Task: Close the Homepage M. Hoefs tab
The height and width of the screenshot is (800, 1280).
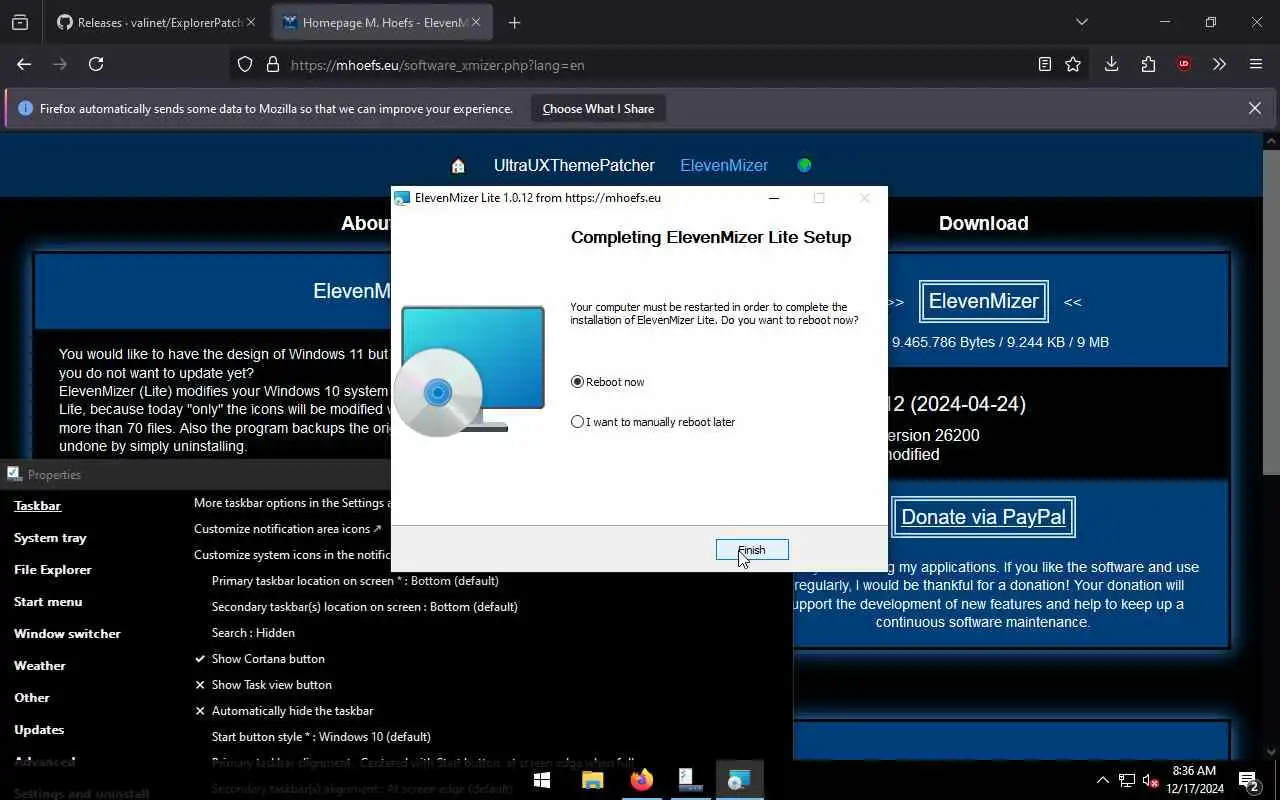Action: [x=476, y=22]
